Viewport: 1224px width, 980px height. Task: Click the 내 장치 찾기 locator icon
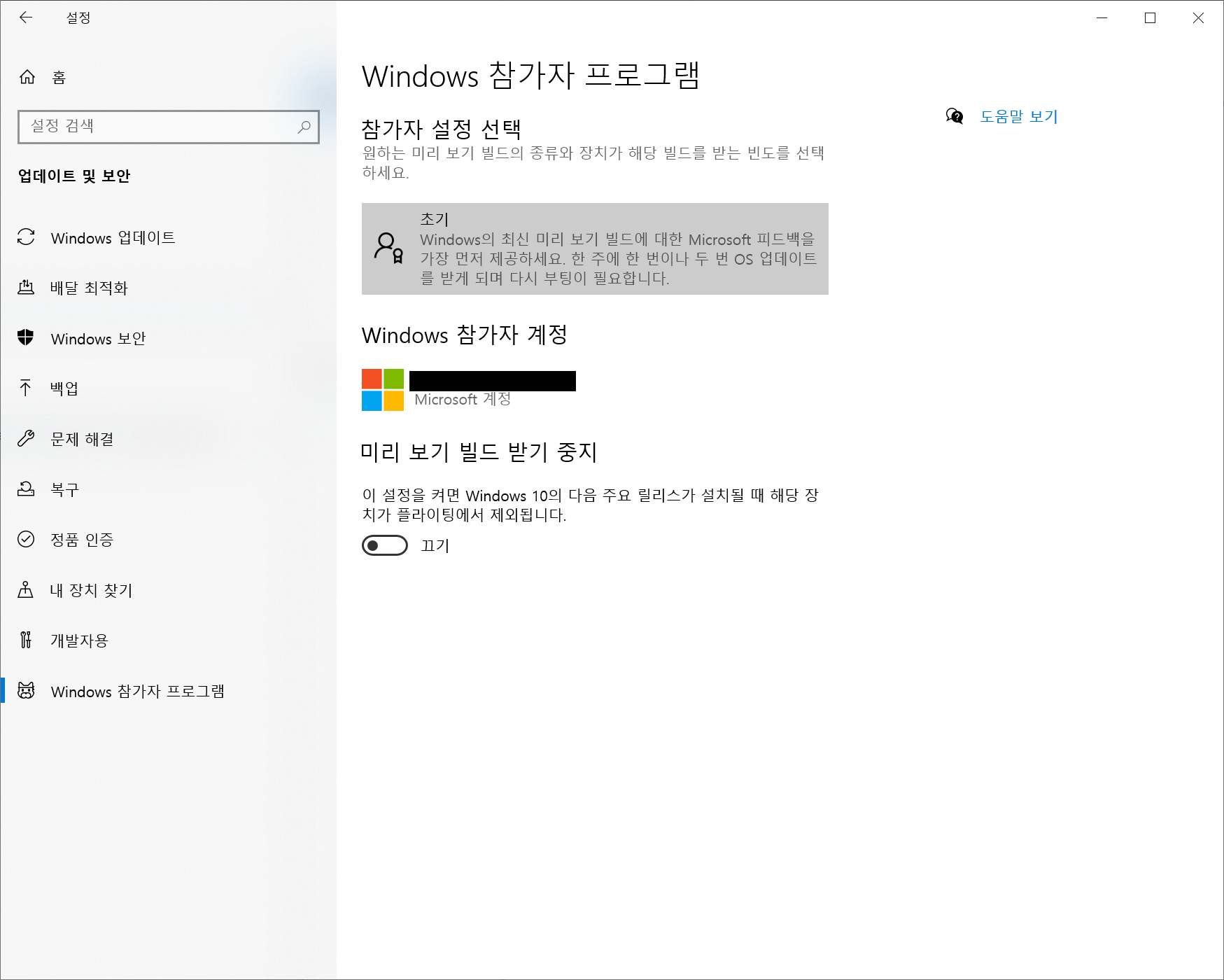(x=26, y=589)
